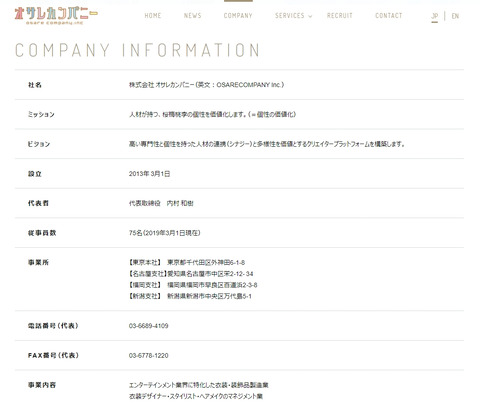The height and width of the screenshot is (403, 480).
Task: Open the RECRUIT page
Action: [x=340, y=16]
